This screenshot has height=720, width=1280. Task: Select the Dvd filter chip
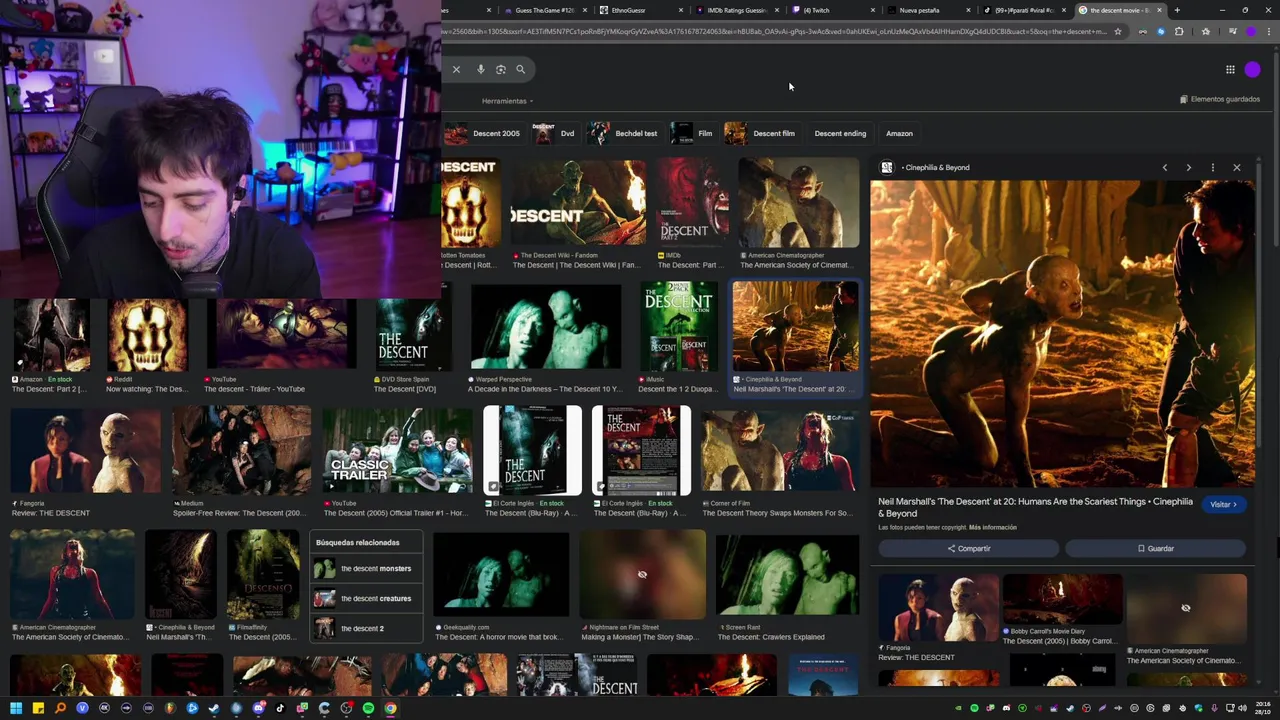coord(555,133)
